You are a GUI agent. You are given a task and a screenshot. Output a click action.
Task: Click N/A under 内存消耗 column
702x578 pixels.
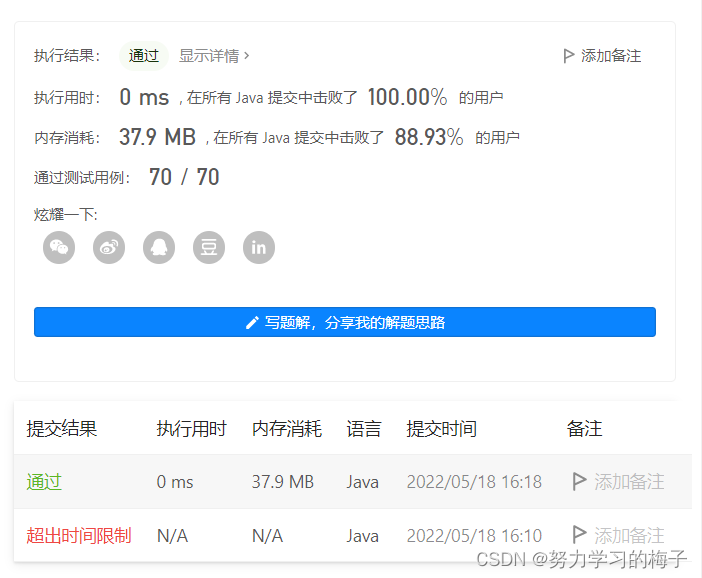pyautogui.click(x=267, y=535)
